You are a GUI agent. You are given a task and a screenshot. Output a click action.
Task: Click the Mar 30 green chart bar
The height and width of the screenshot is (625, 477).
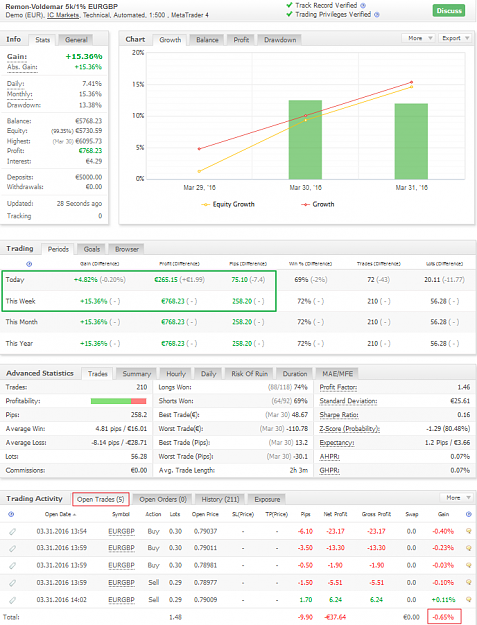point(305,140)
